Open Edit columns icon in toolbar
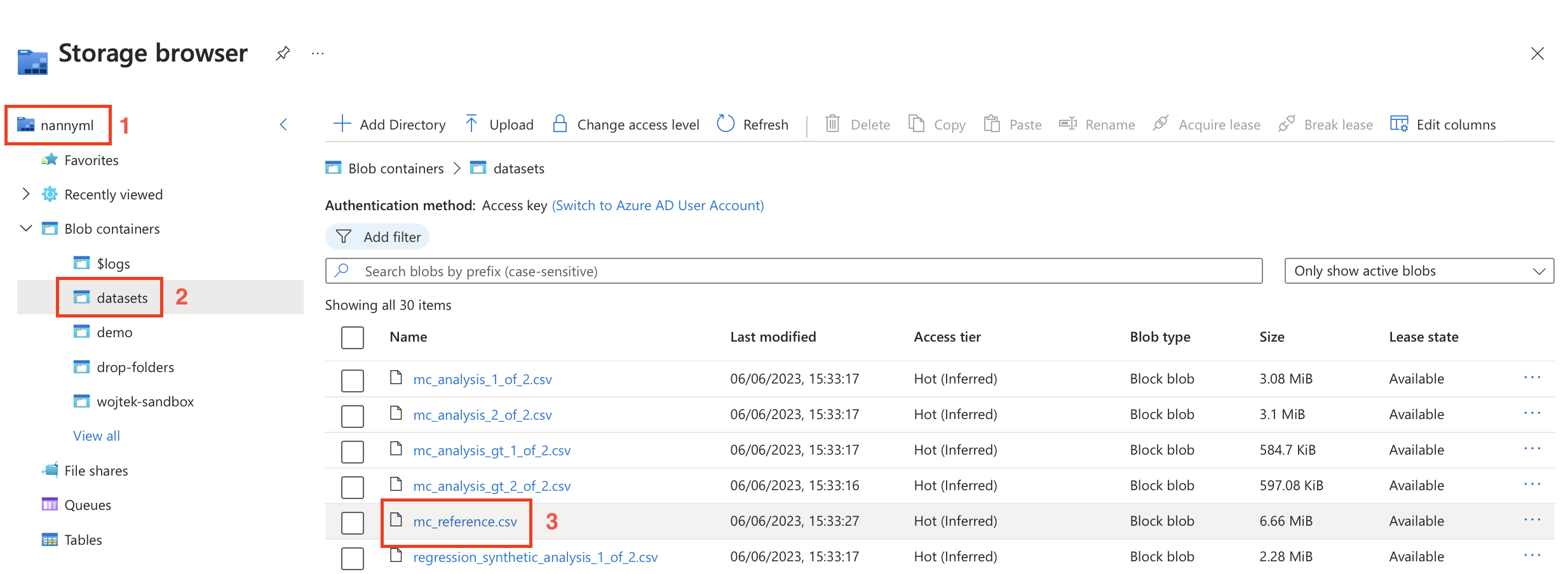Screen dimensions: 1568x574 pyautogui.click(x=1398, y=124)
